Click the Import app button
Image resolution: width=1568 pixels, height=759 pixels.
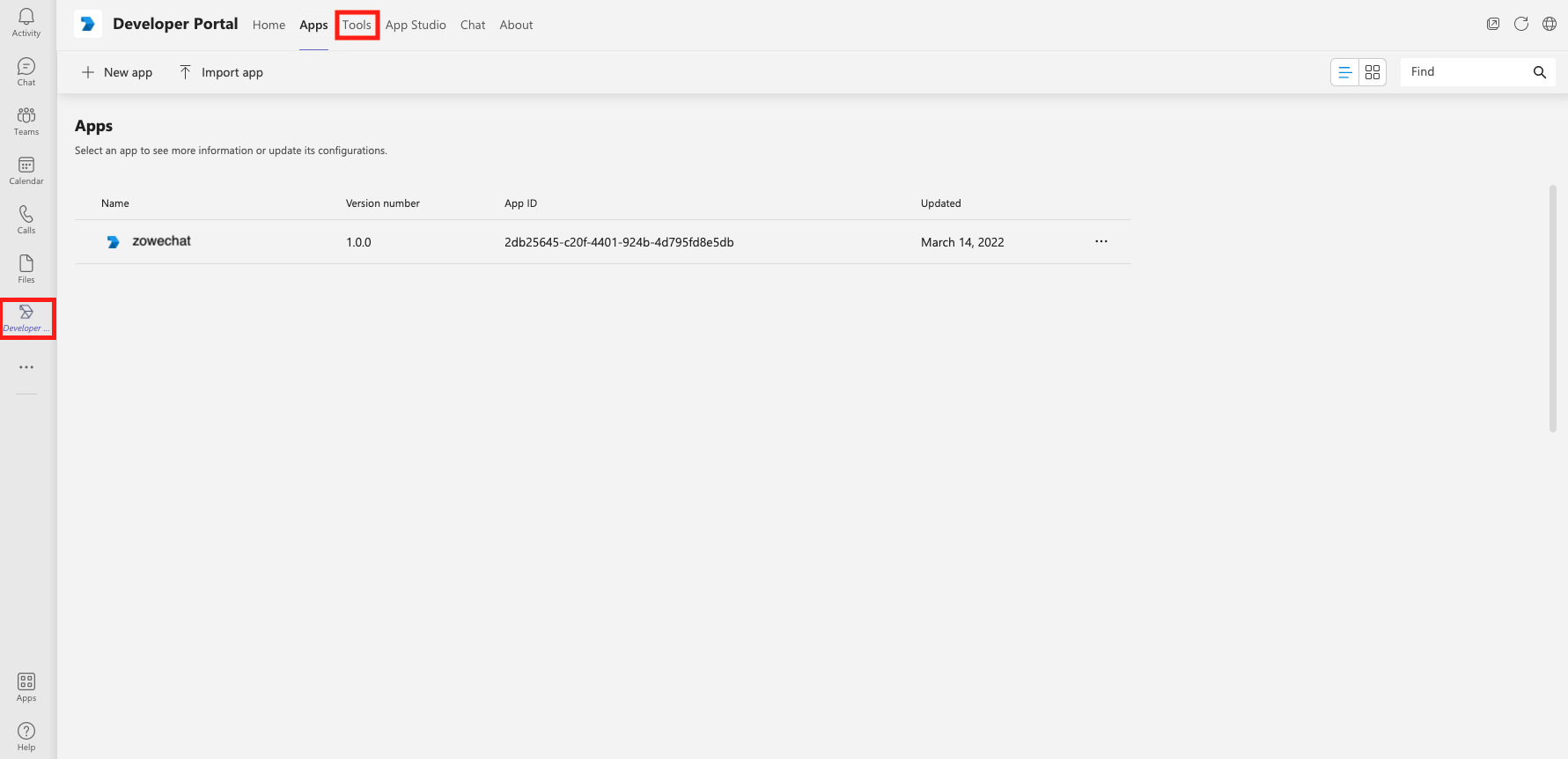[221, 72]
